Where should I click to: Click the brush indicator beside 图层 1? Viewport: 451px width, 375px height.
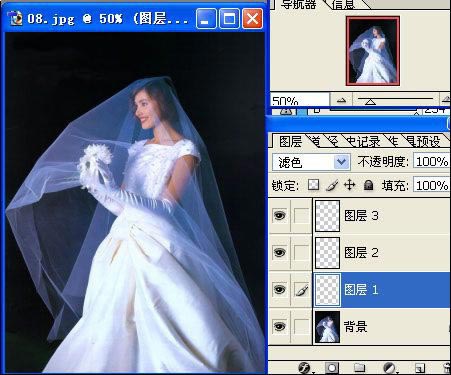[302, 289]
